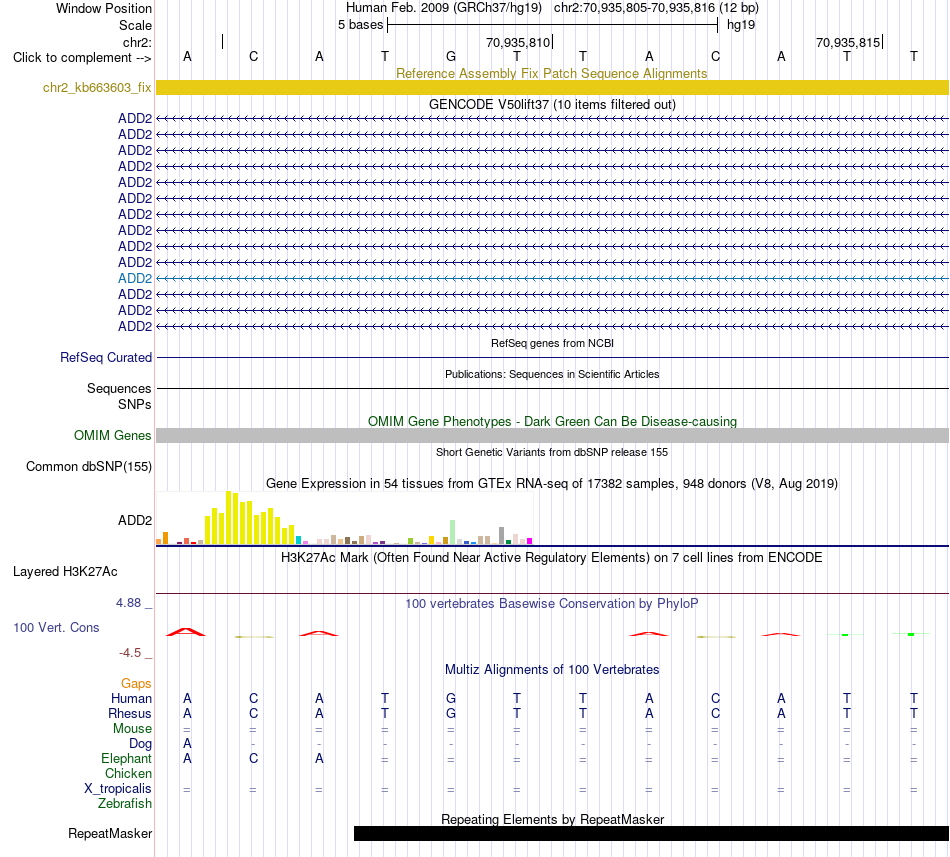Viewport: 950px width, 857px height.
Task: Open Short Genetic Variants from dbSNP title
Action: [552, 452]
